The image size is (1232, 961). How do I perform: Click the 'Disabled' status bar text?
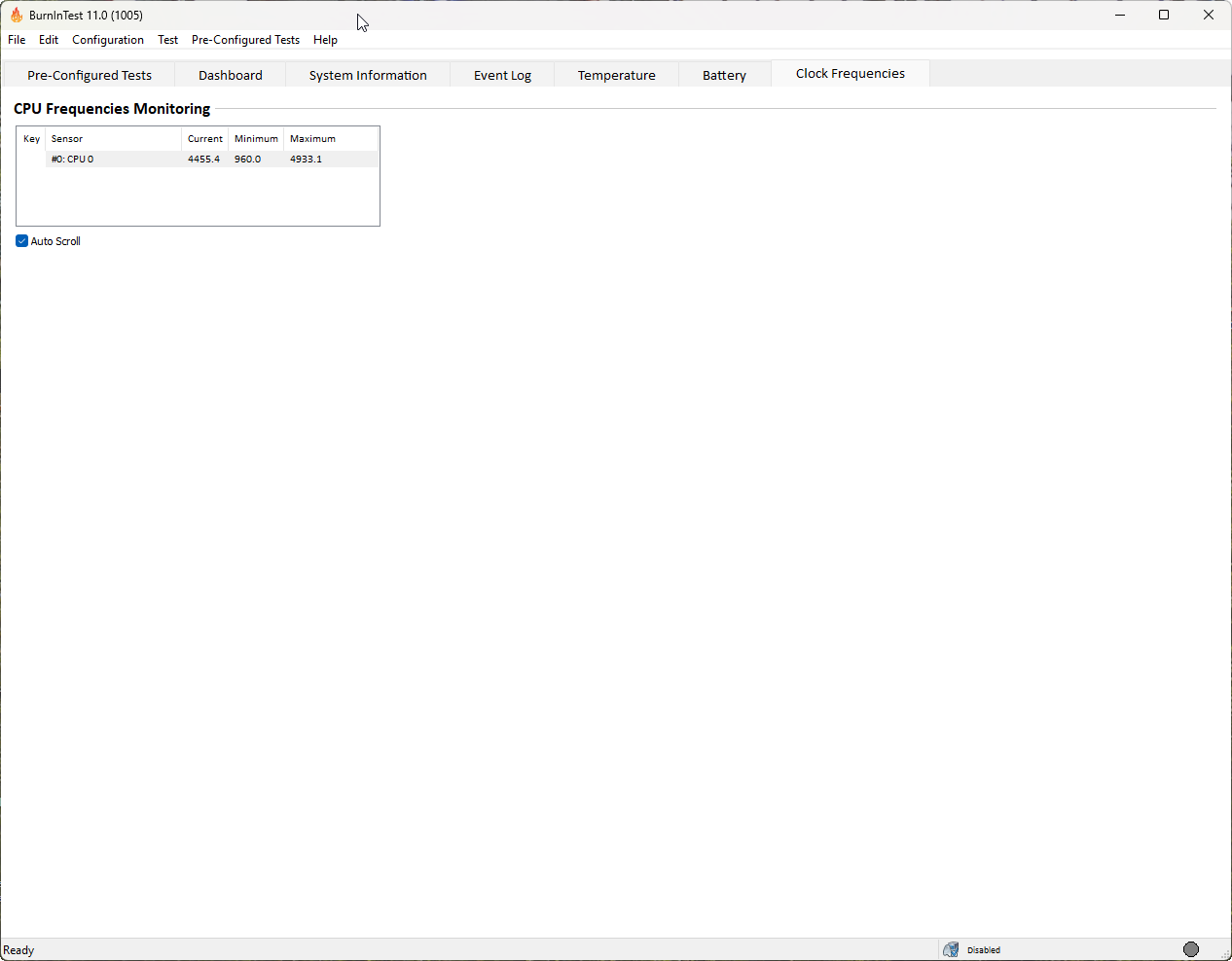pos(984,950)
